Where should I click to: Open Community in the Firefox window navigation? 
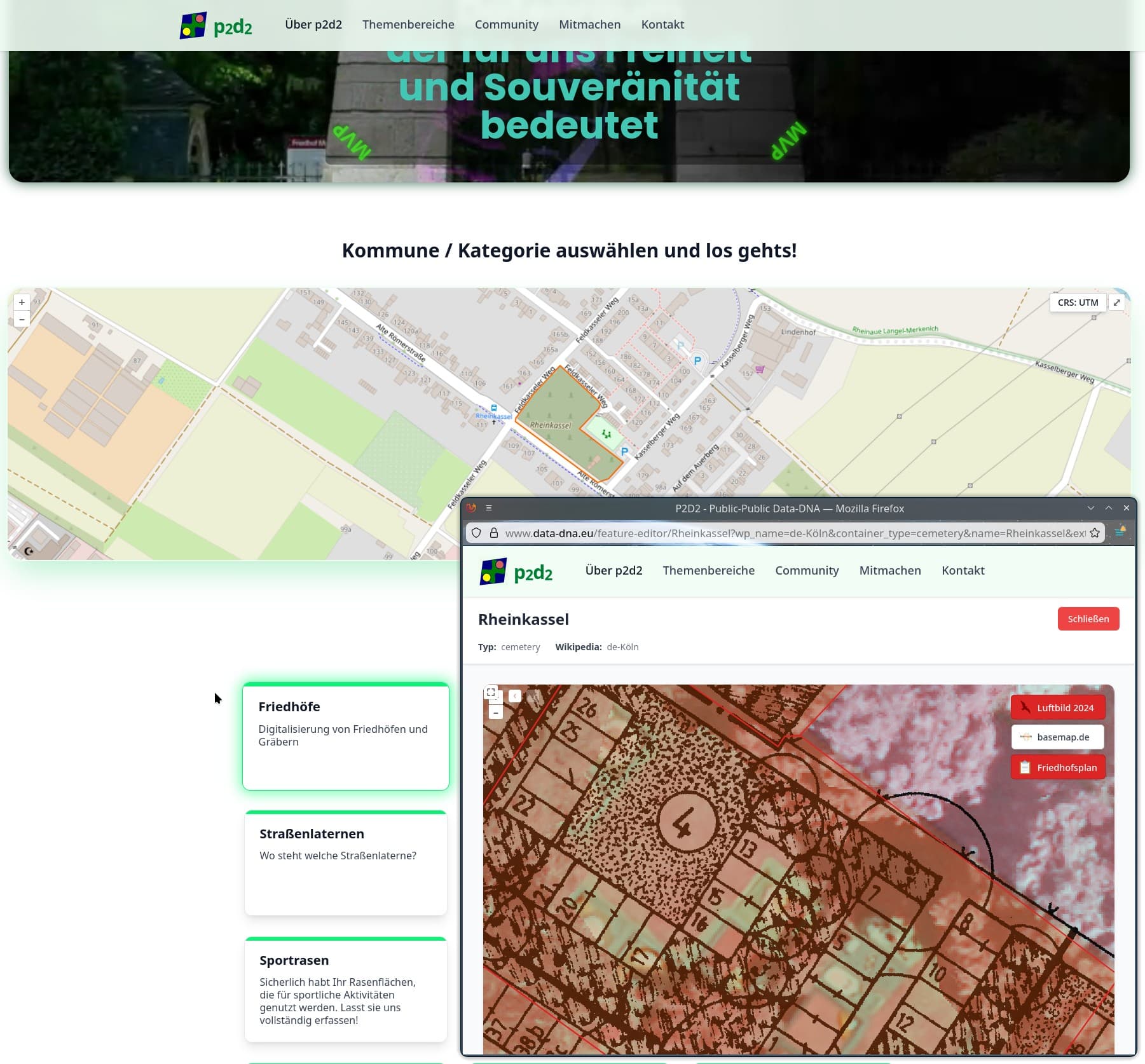[807, 571]
